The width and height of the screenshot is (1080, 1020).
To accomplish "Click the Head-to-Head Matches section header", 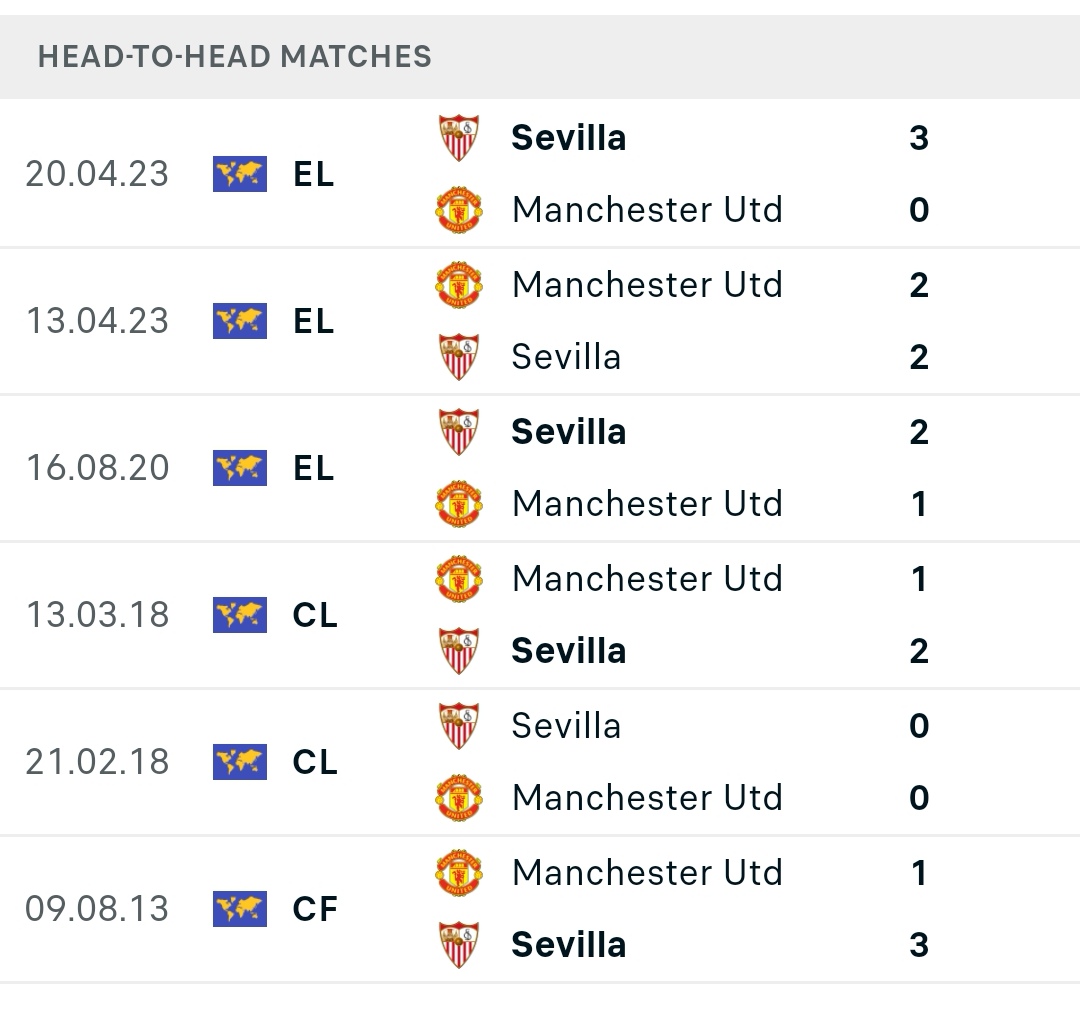I will point(235,56).
